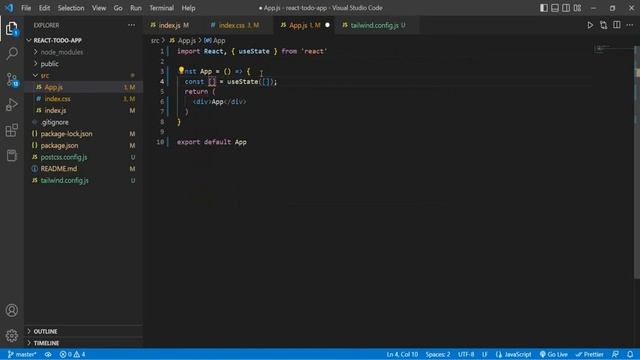The width and height of the screenshot is (640, 360).
Task: Open the Manage gear icon
Action: 12,336
